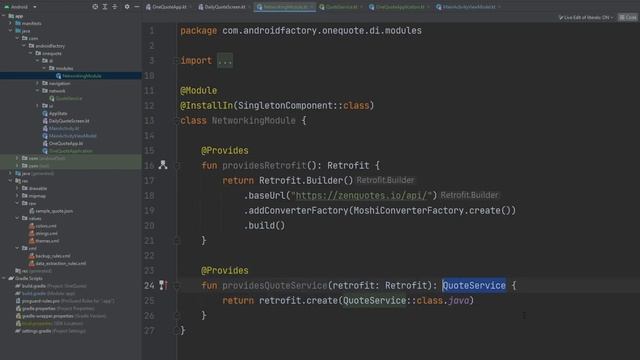Select QuoteService in project tree
The height and width of the screenshot is (360, 640).
pos(69,98)
